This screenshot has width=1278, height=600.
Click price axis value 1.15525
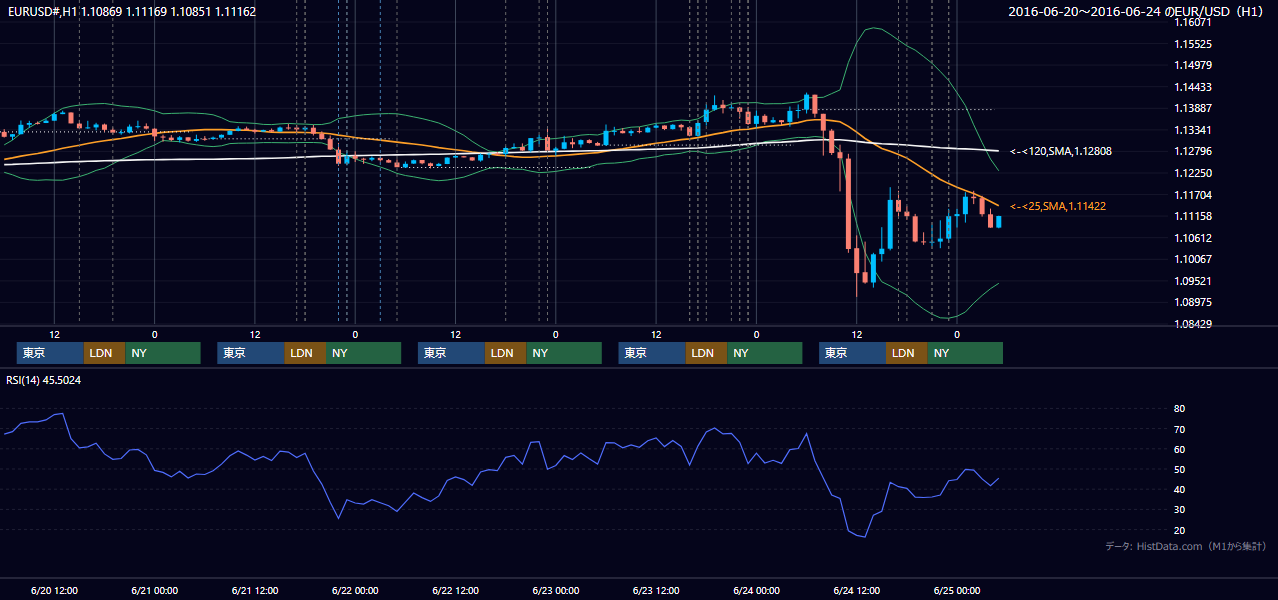point(1192,44)
